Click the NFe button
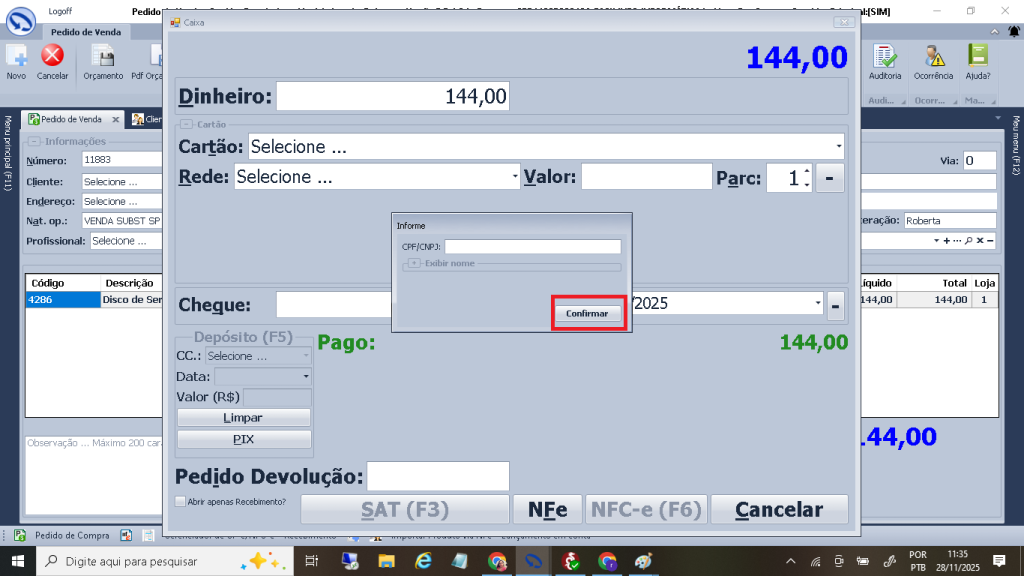The image size is (1024, 576). pyautogui.click(x=547, y=510)
